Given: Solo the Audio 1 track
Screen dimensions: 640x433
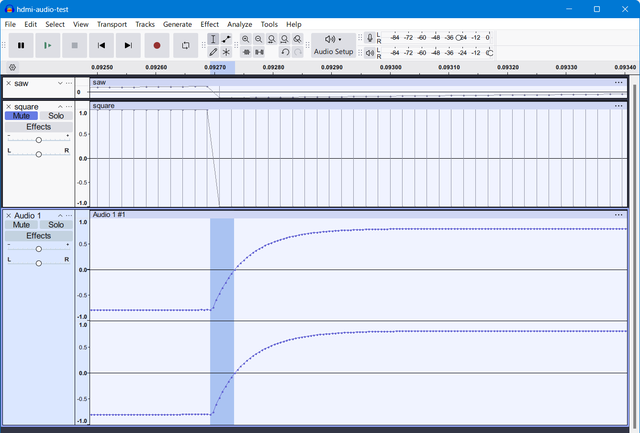Looking at the screenshot, I should 56,225.
